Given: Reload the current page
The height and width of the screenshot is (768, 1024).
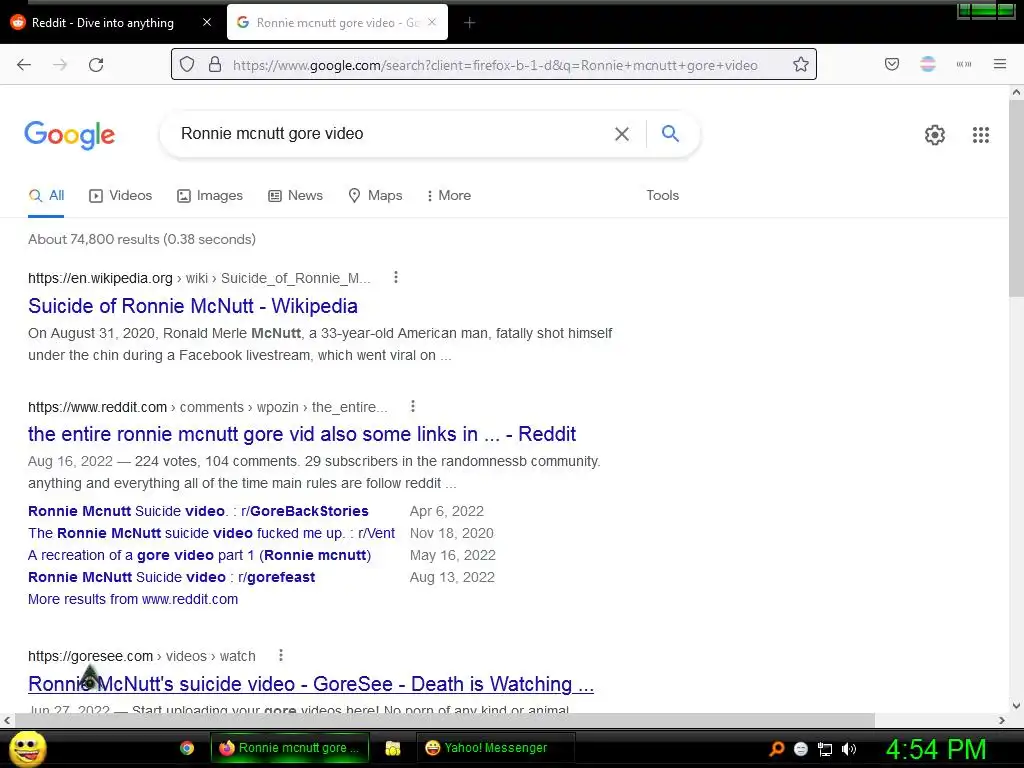Looking at the screenshot, I should point(96,65).
